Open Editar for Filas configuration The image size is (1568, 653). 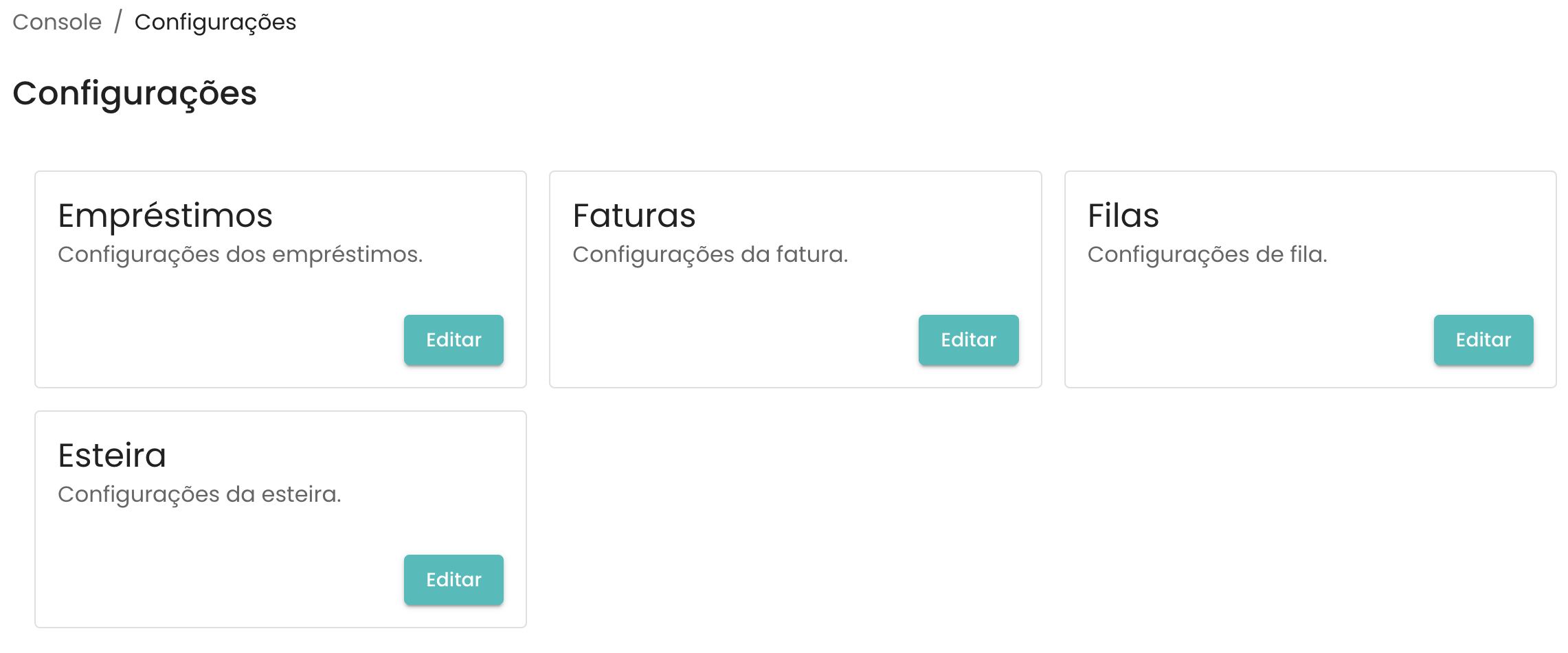click(1483, 340)
